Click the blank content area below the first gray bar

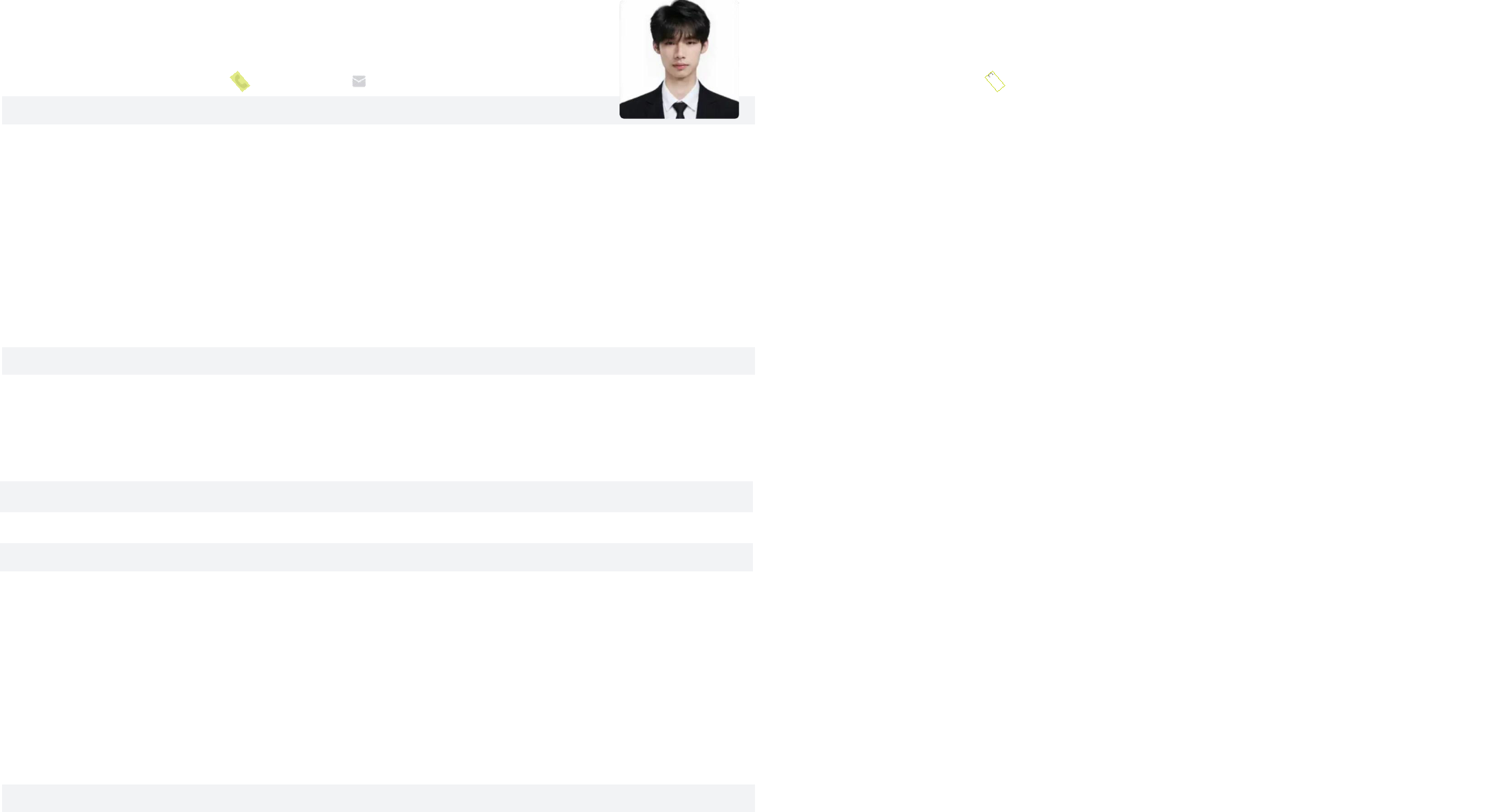378,235
